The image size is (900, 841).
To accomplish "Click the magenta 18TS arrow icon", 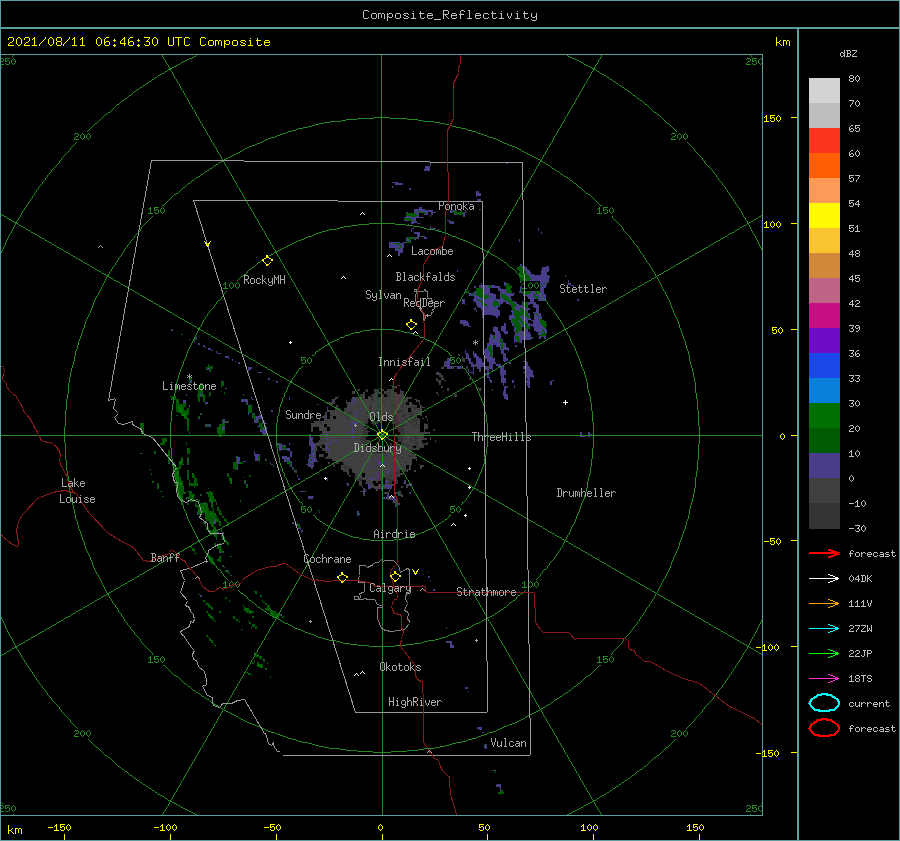I will coord(824,679).
